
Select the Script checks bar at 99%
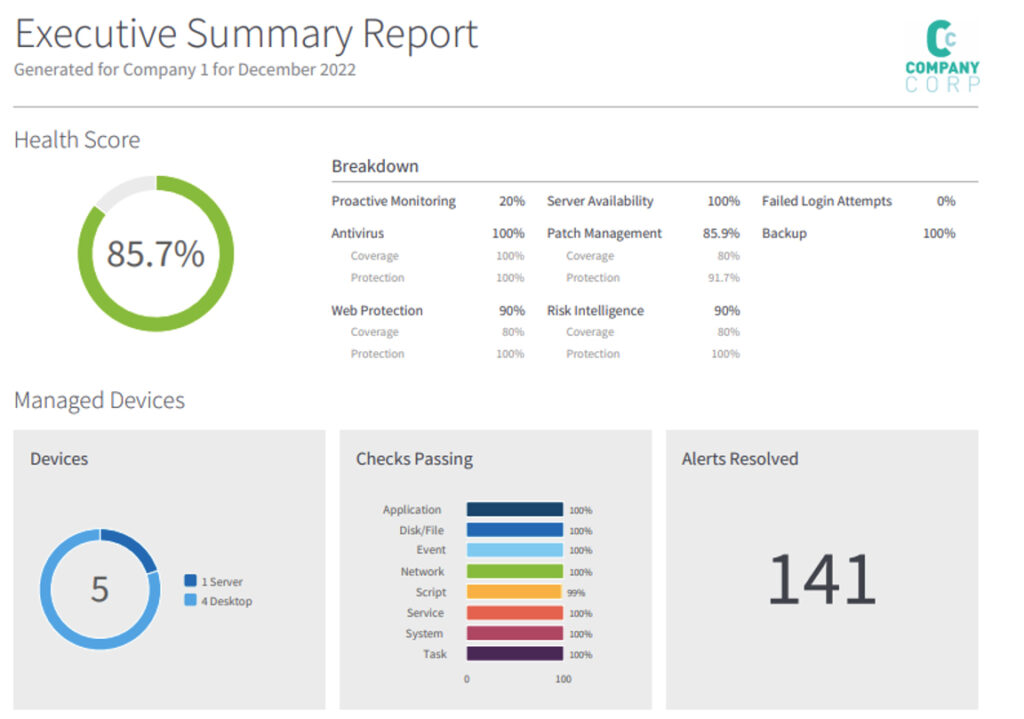pos(513,592)
